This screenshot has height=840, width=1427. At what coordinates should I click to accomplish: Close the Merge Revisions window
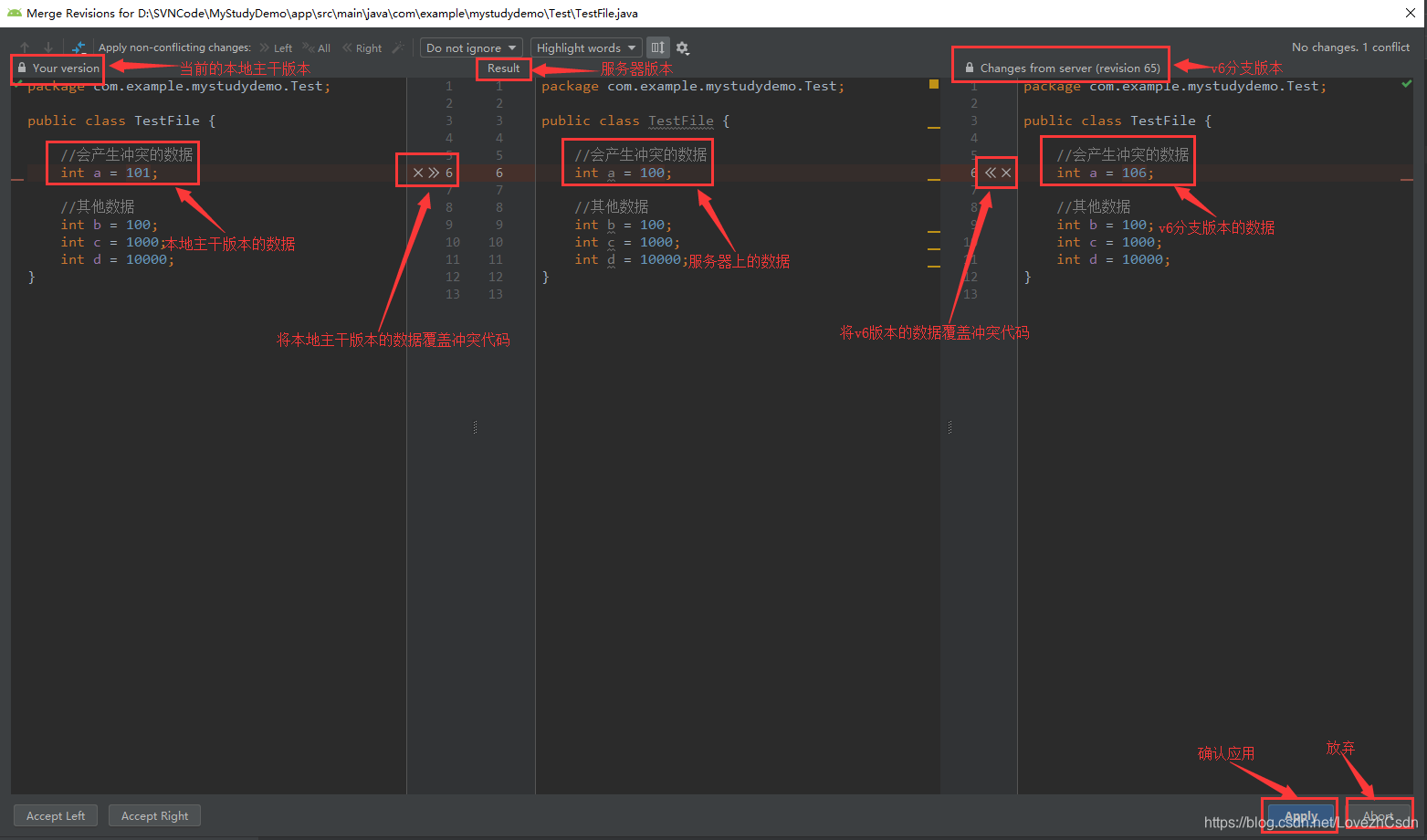1411,13
